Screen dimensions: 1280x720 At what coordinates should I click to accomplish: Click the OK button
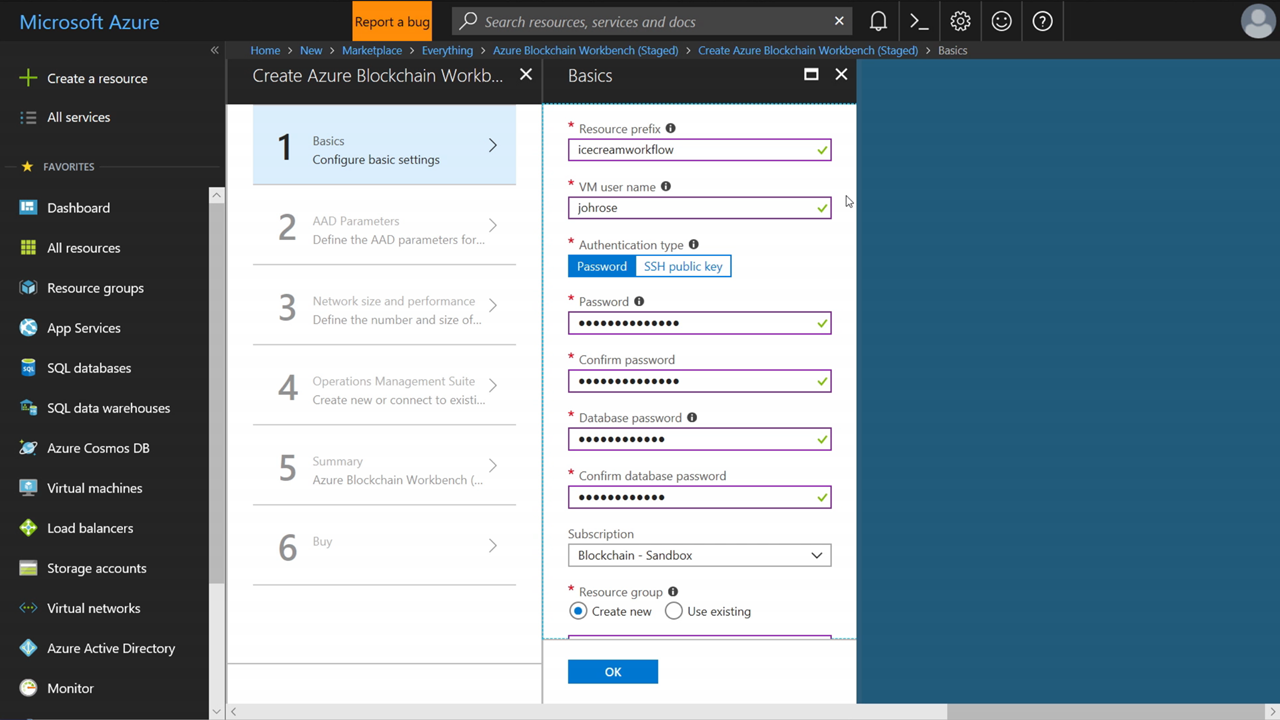tap(613, 672)
